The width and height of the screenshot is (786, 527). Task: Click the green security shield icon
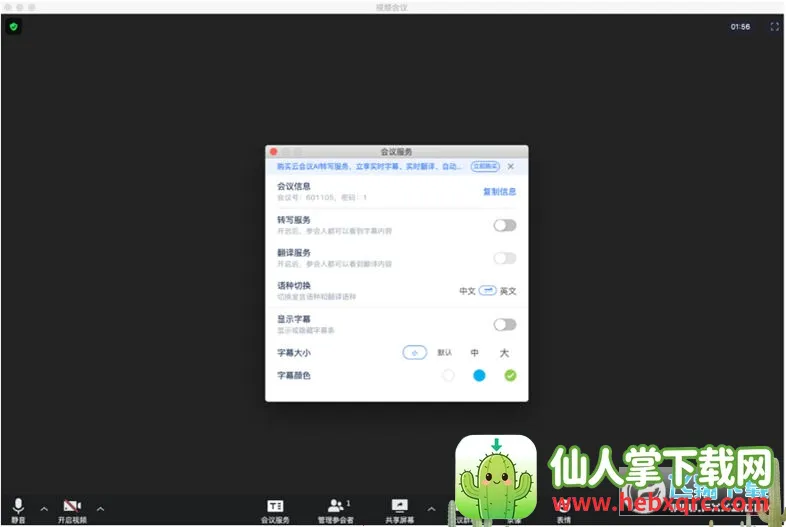coord(13,26)
